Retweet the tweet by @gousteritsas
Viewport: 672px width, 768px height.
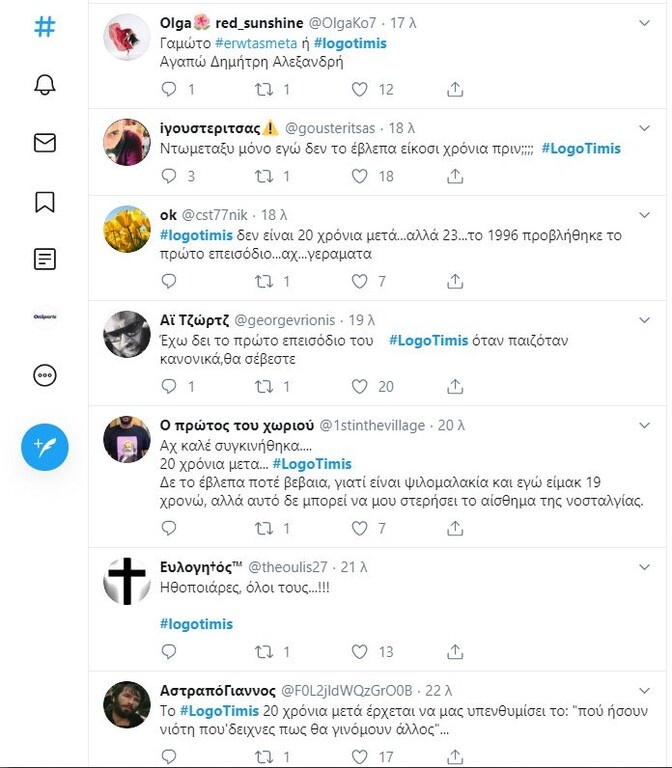265,176
